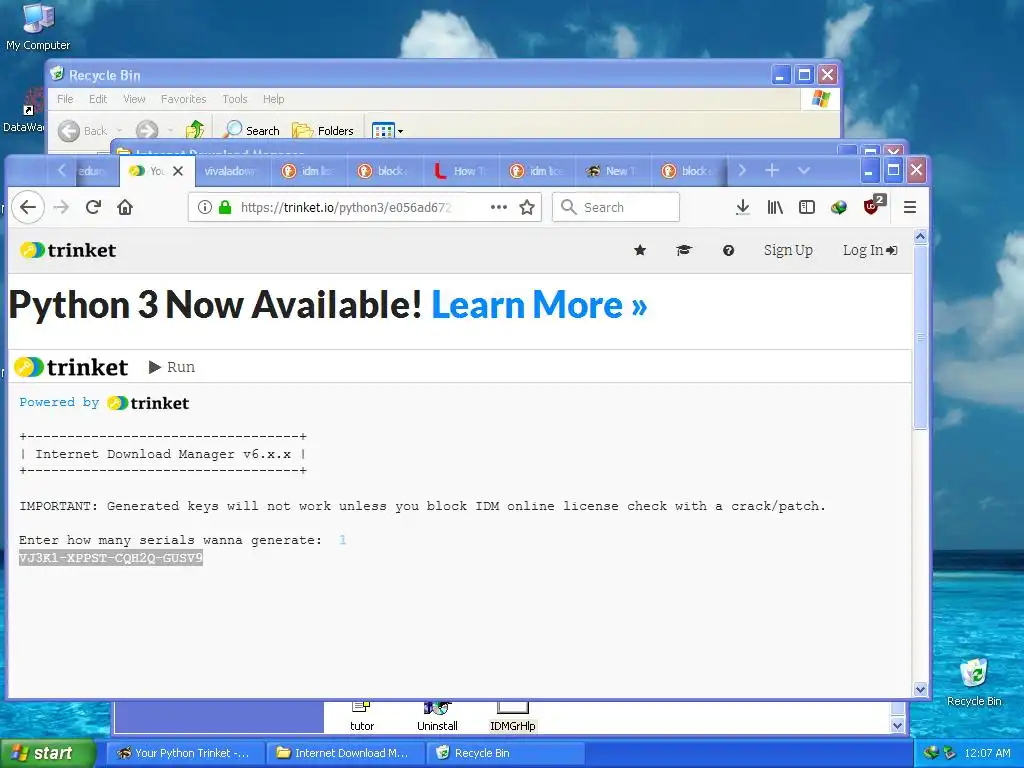The image size is (1024, 768).
Task: Open Firefox downloads panel
Action: tap(743, 207)
